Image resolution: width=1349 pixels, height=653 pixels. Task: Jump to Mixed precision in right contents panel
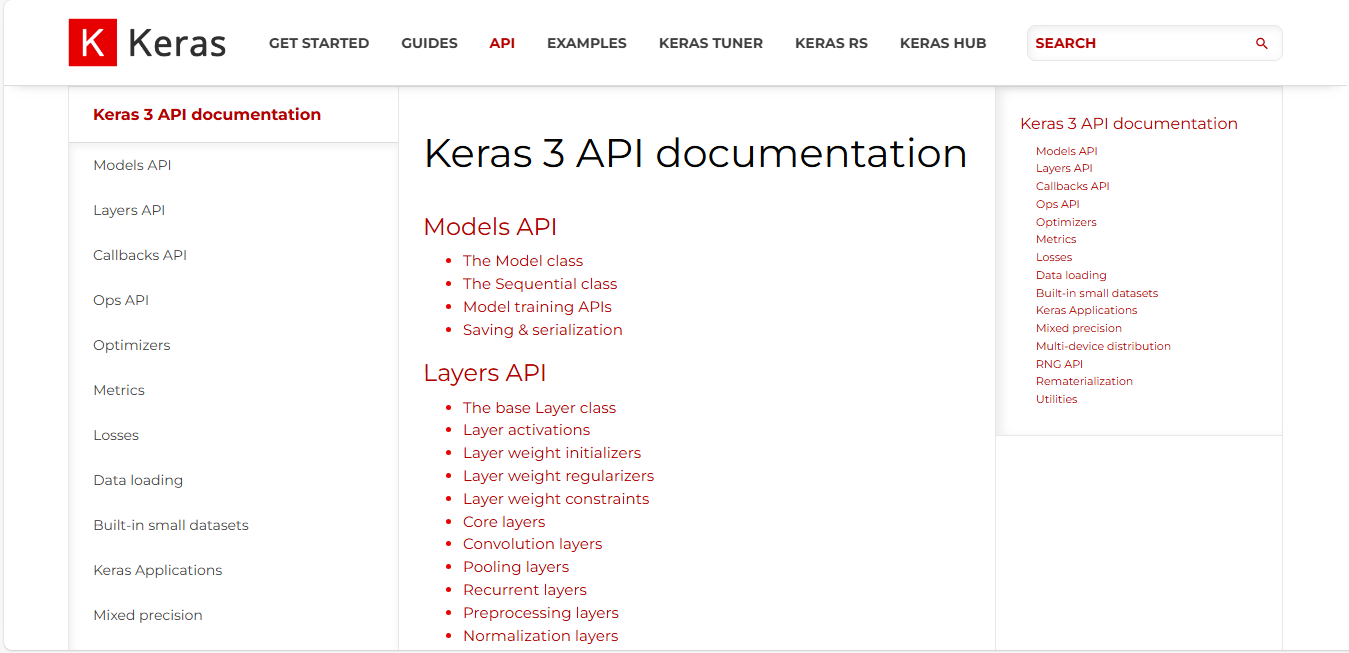(x=1079, y=328)
